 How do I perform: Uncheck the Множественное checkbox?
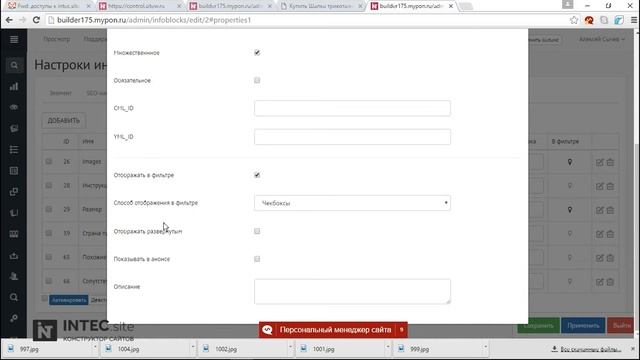(257, 53)
